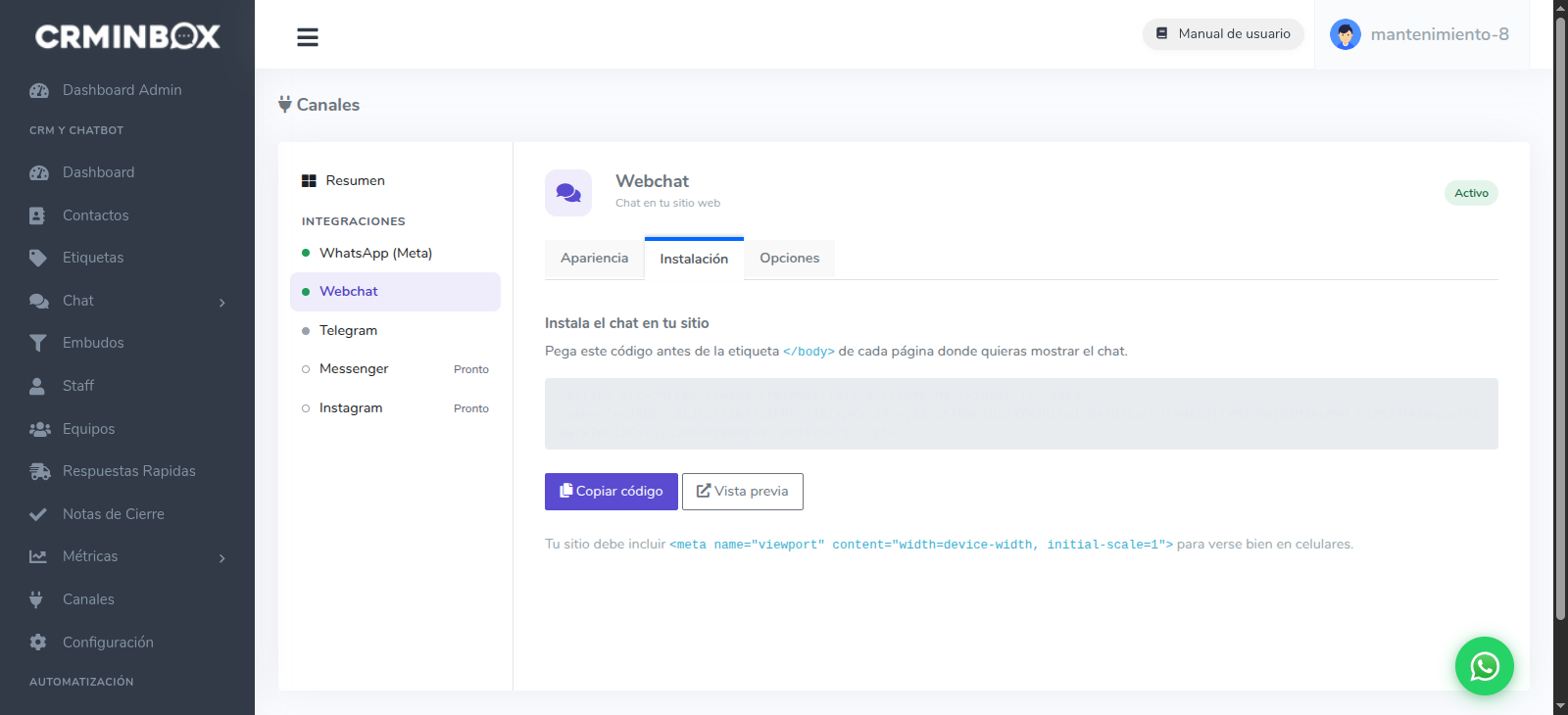This screenshot has height=715, width=1568.
Task: Click the Activo status badge
Action: [x=1471, y=193]
